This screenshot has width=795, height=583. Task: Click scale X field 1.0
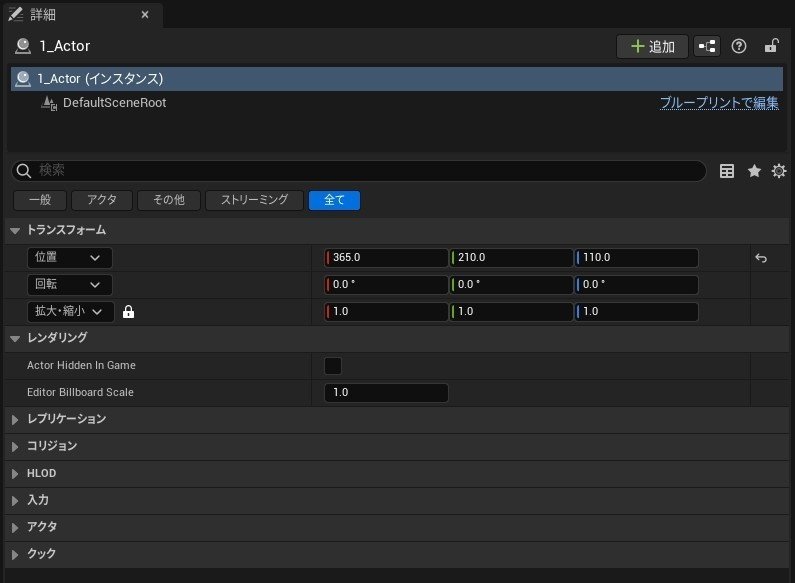pos(386,311)
